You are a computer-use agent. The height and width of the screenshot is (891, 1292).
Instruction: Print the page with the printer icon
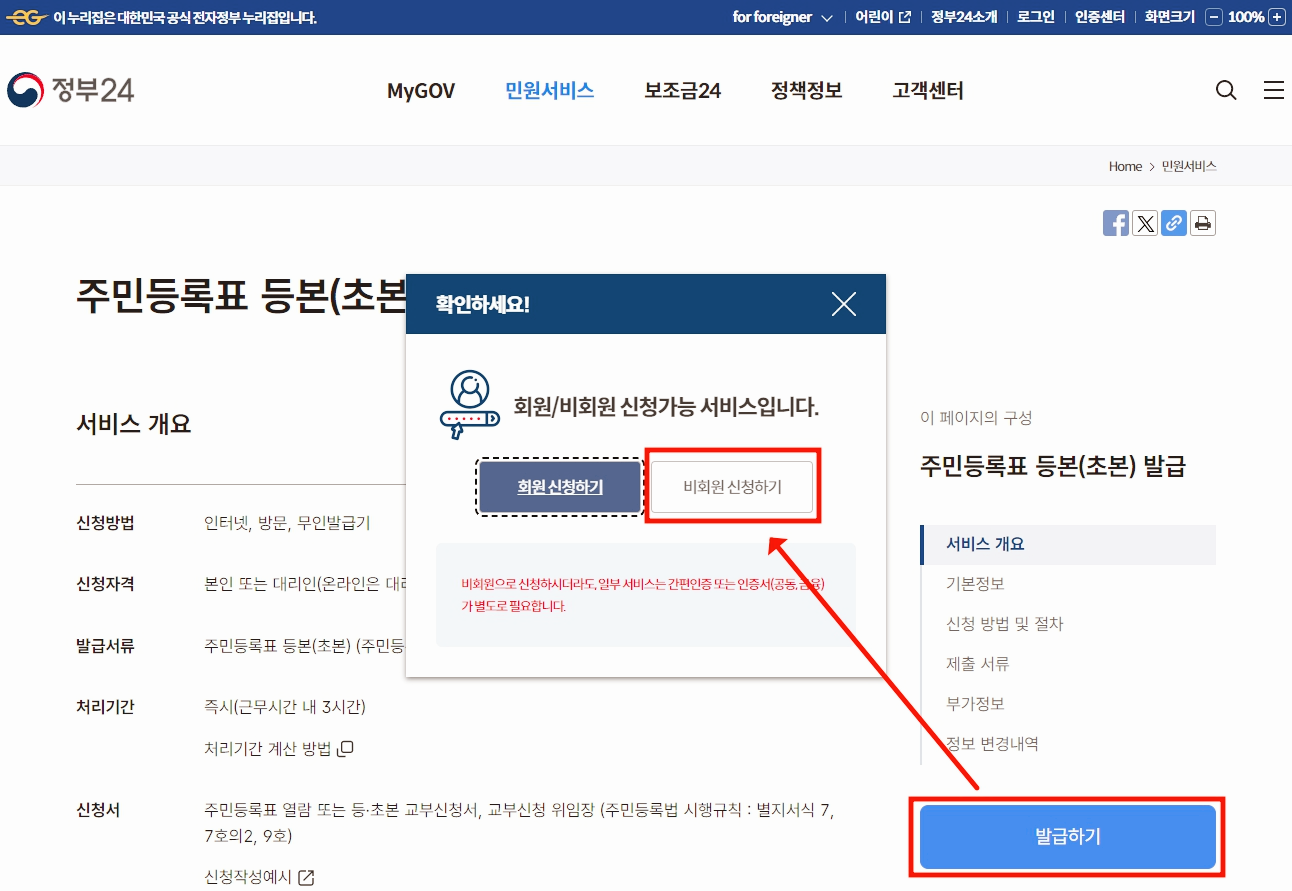point(1203,223)
